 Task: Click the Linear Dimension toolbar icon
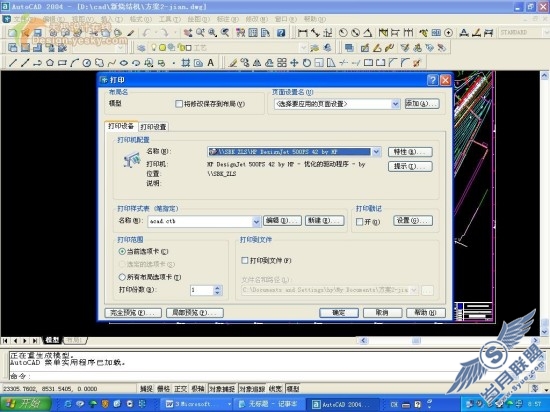[302, 33]
